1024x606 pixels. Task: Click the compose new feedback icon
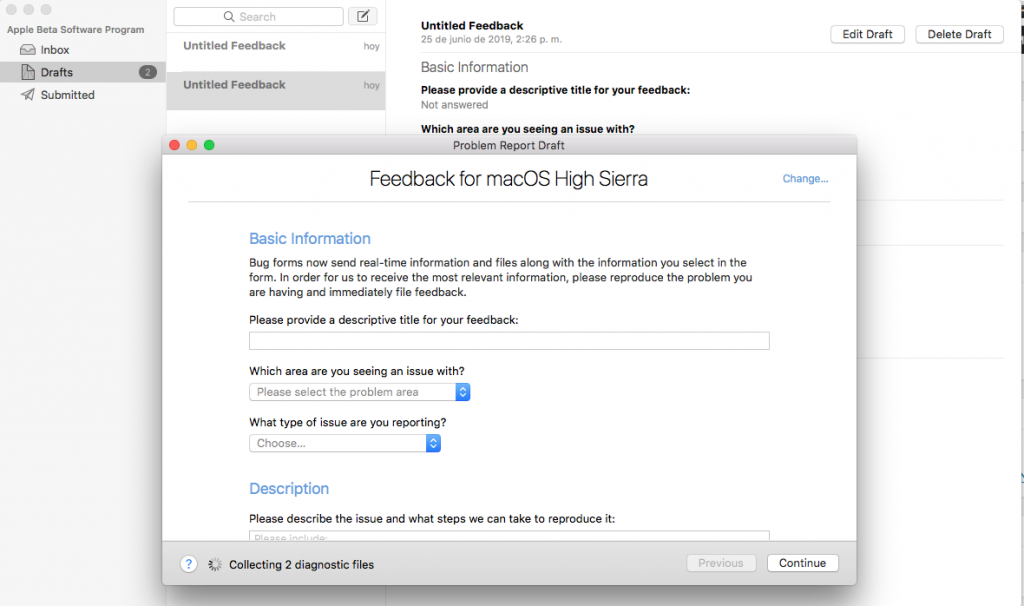point(362,16)
